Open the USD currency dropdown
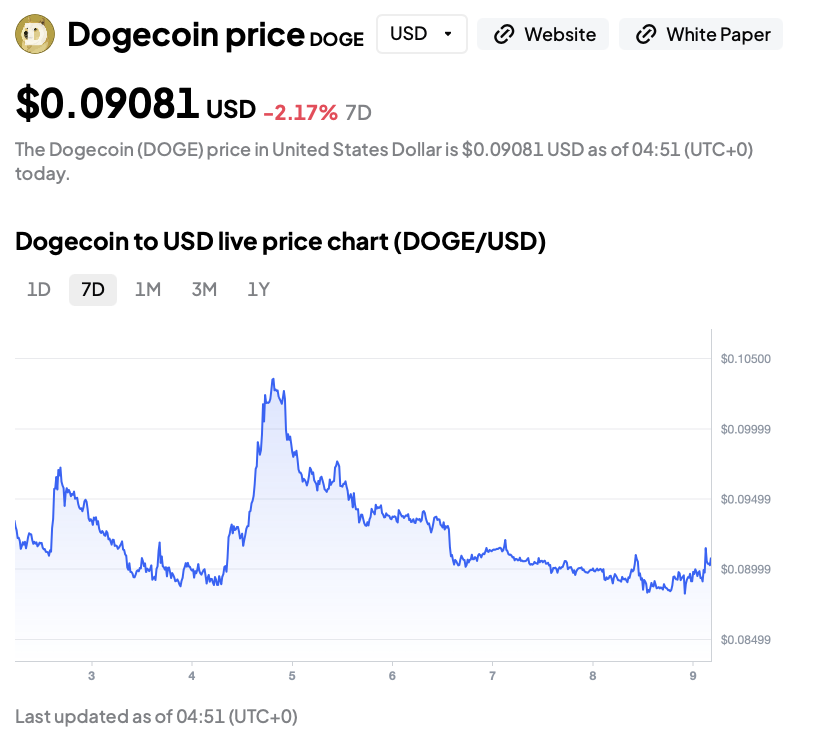 tap(420, 34)
